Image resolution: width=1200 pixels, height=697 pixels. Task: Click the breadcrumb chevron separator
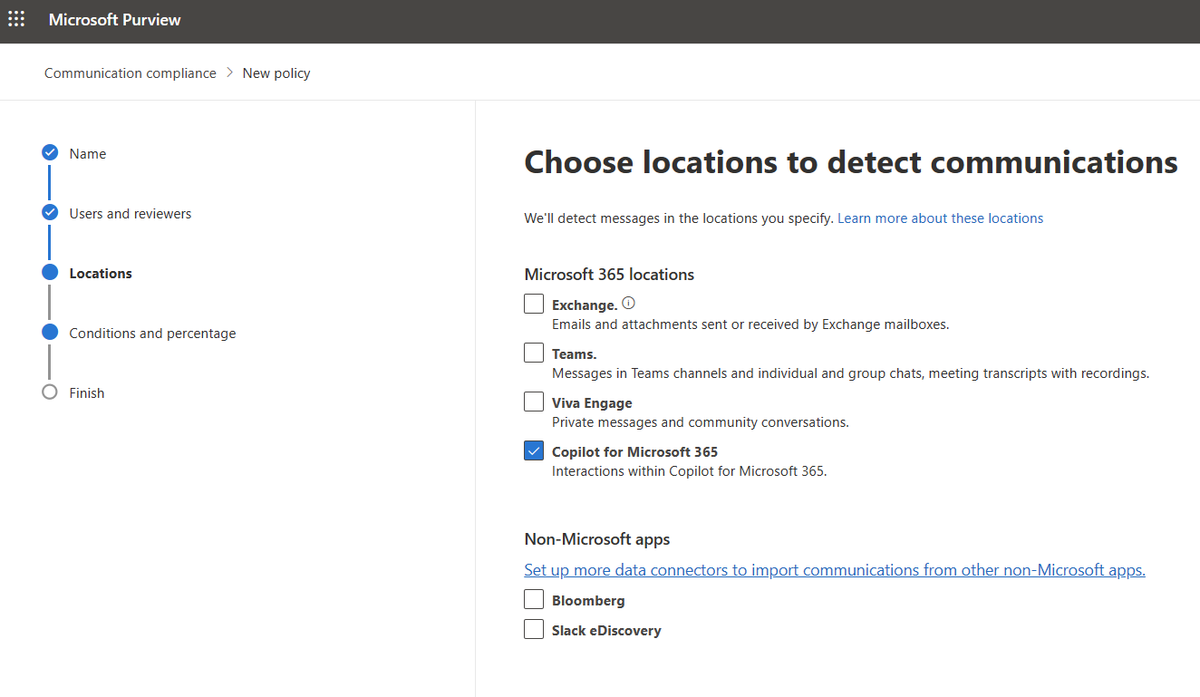point(229,73)
